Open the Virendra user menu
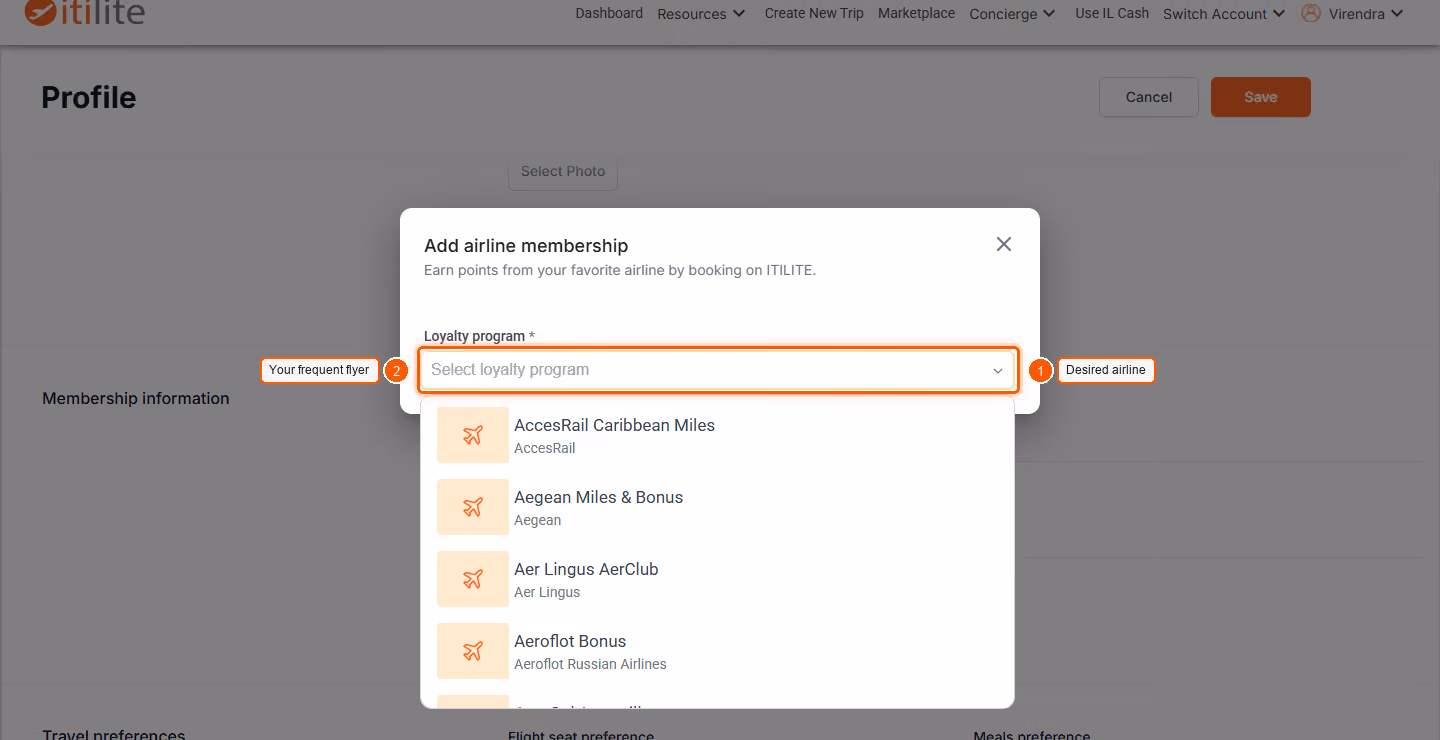 pyautogui.click(x=1366, y=14)
